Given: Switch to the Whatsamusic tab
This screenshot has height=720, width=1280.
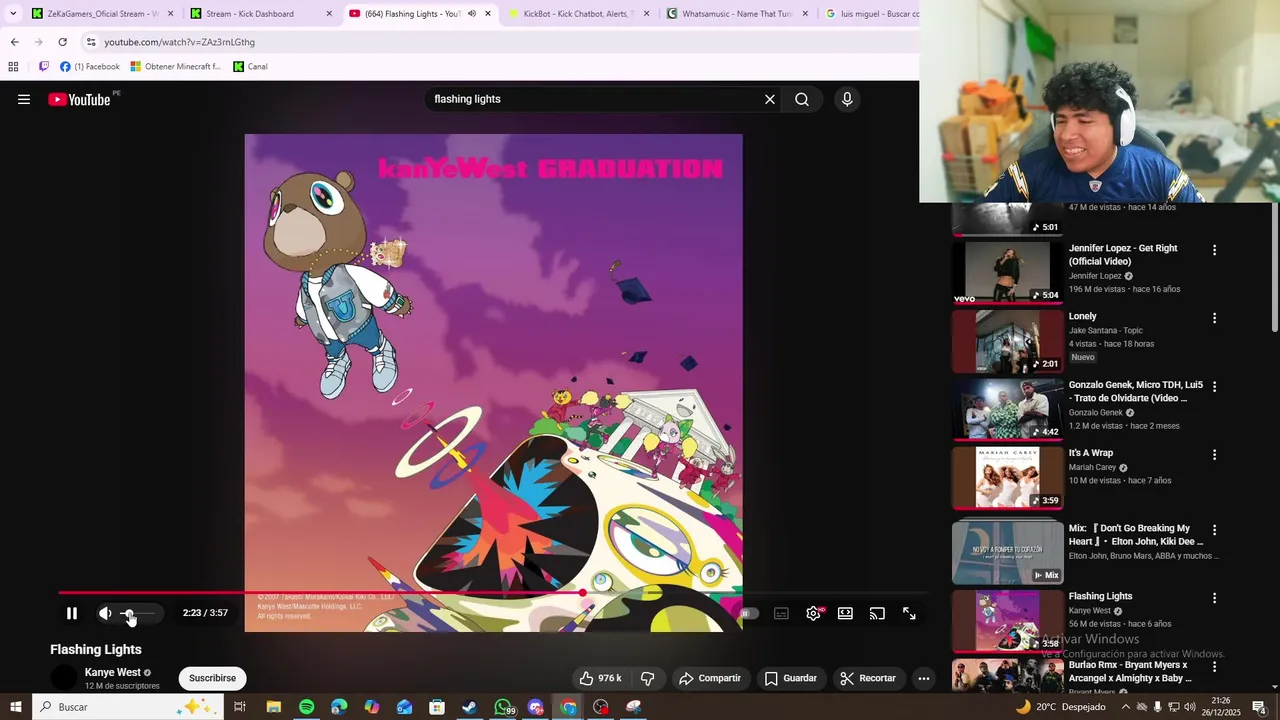Looking at the screenshot, I should (x=737, y=14).
